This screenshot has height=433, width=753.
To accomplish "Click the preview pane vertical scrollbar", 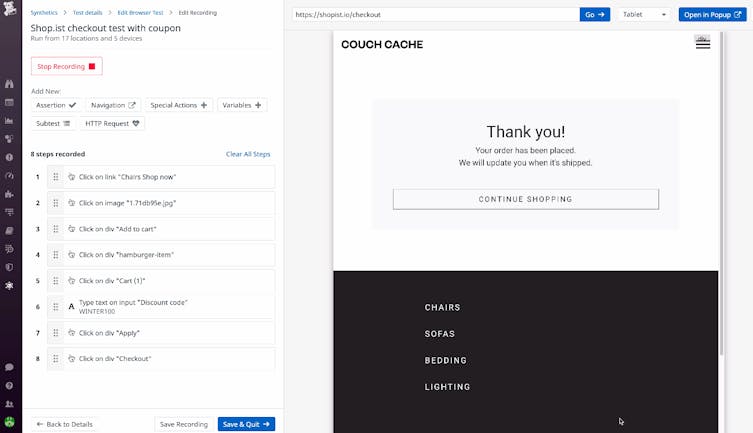I will click(721, 193).
